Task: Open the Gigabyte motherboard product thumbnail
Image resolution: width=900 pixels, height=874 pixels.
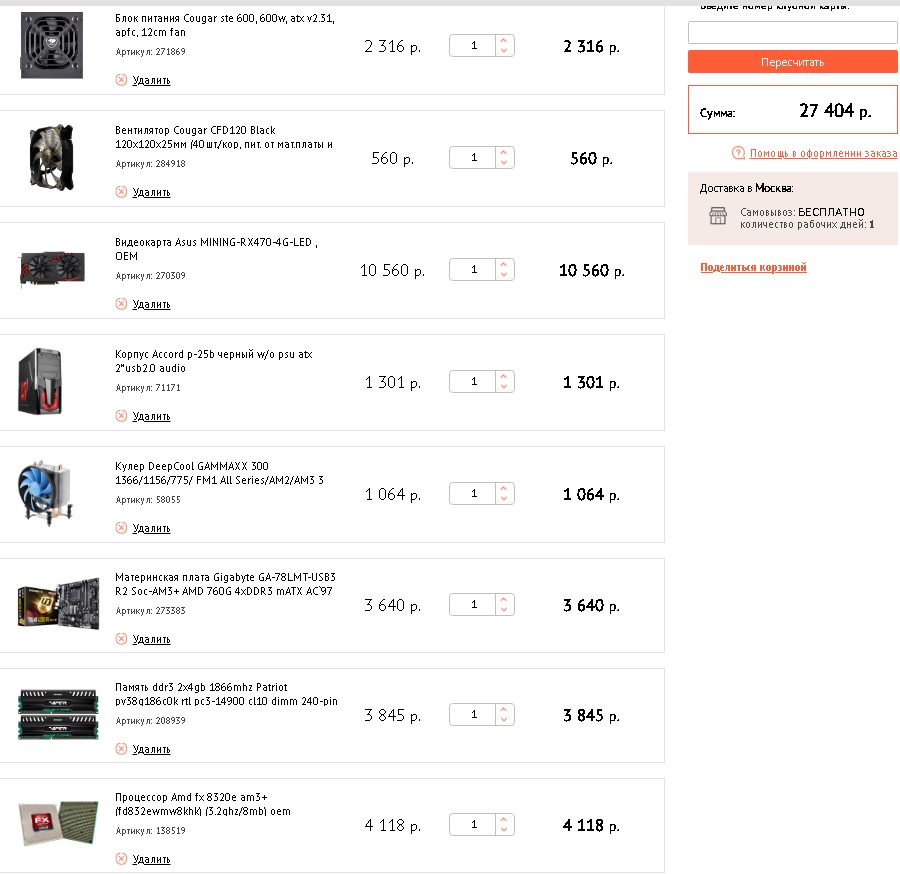Action: point(51,604)
